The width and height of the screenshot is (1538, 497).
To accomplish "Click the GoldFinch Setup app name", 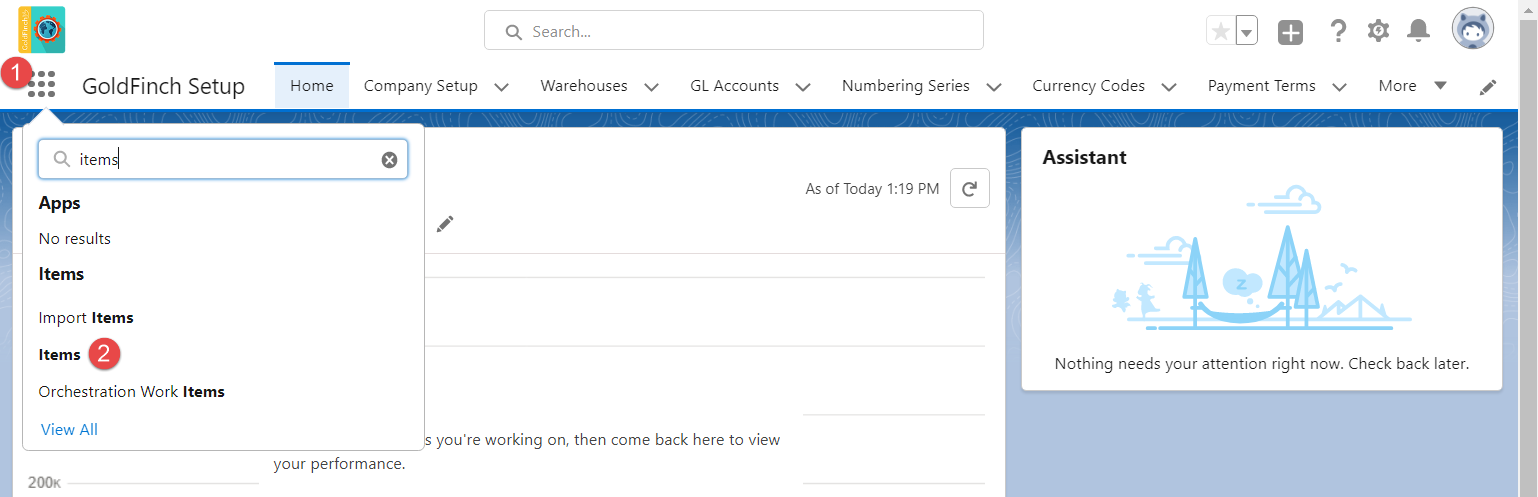I will 164,86.
